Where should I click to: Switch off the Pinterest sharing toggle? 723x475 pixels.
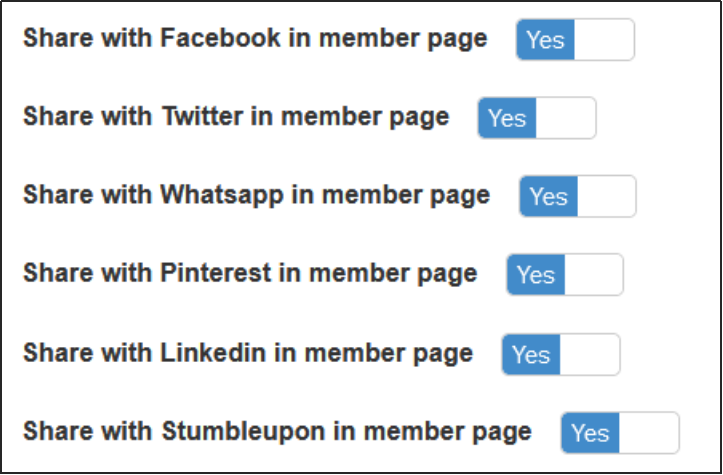tap(565, 275)
